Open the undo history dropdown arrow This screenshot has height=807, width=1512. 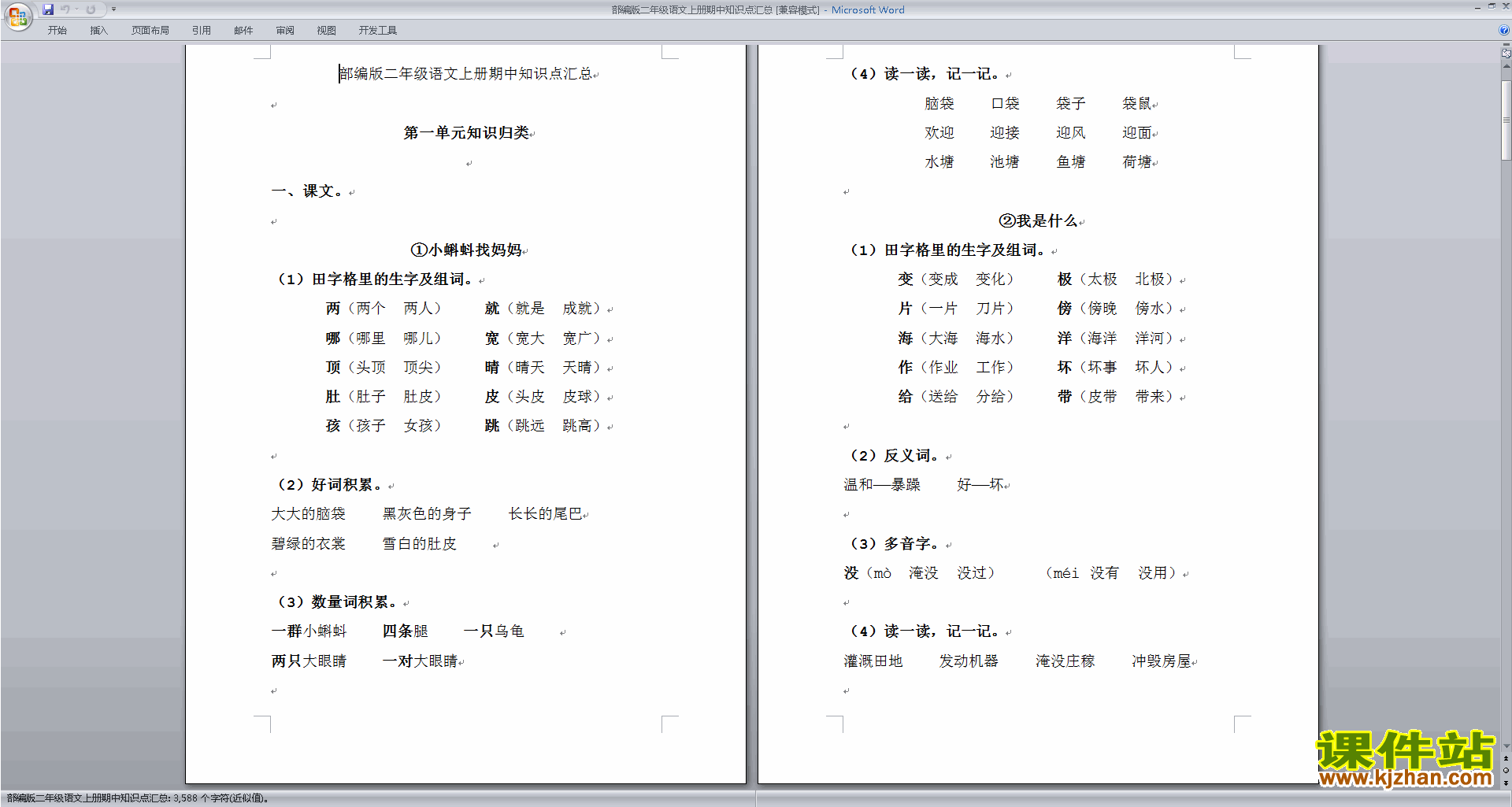(x=76, y=9)
